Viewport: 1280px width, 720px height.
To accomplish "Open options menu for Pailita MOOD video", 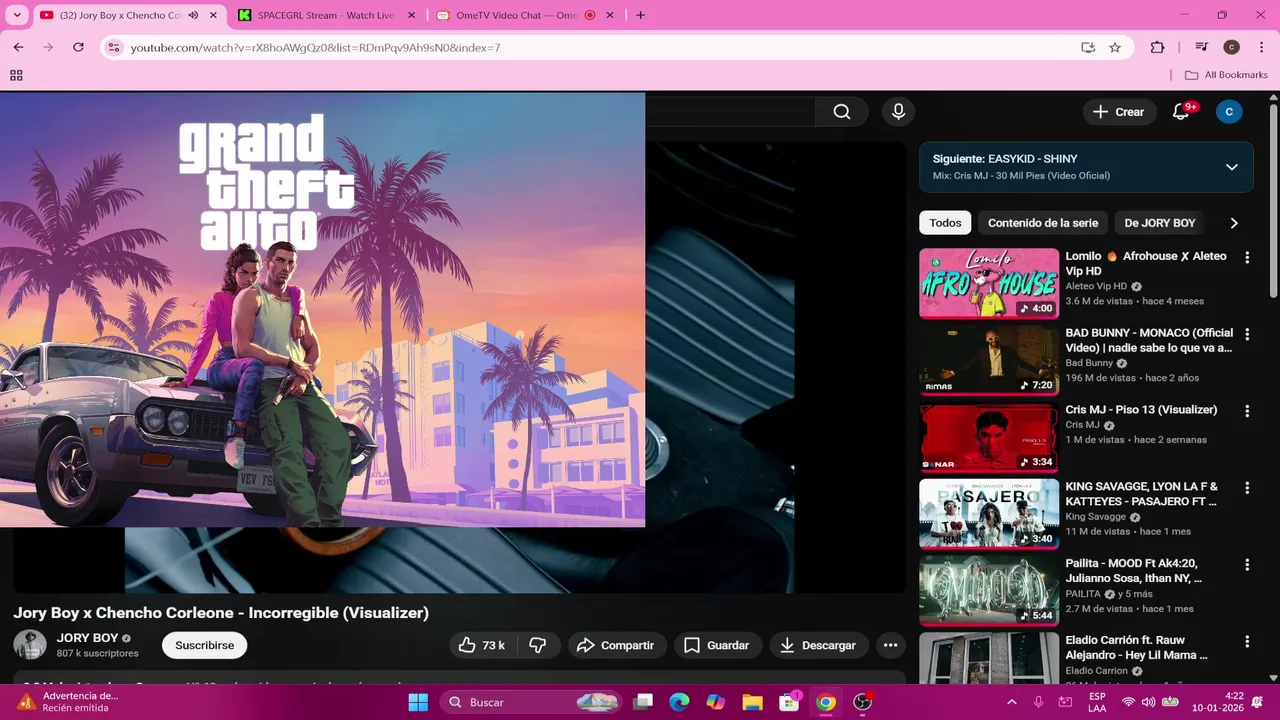I will point(1247,565).
